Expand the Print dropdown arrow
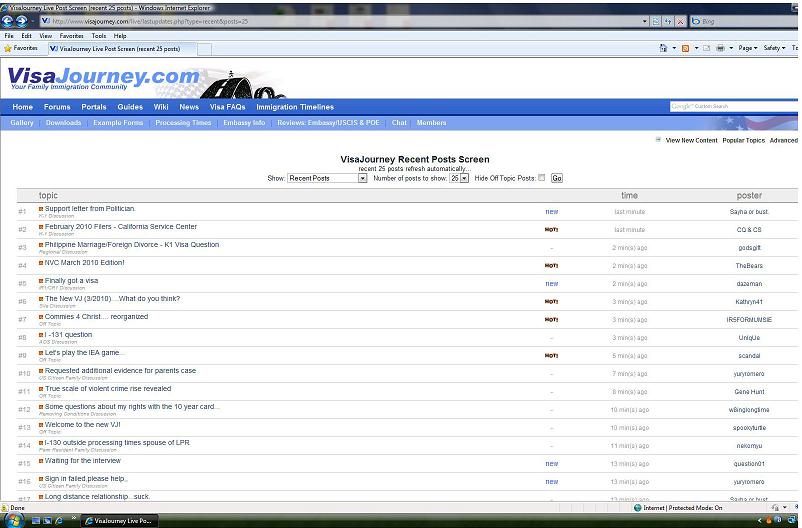Screen dimensions: 802x528 pyautogui.click(x=731, y=48)
